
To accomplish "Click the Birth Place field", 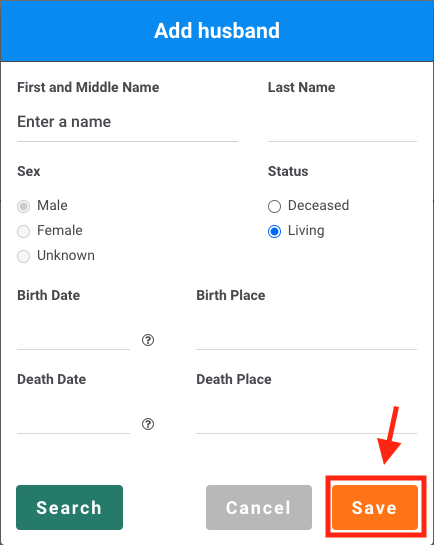I will pos(306,332).
